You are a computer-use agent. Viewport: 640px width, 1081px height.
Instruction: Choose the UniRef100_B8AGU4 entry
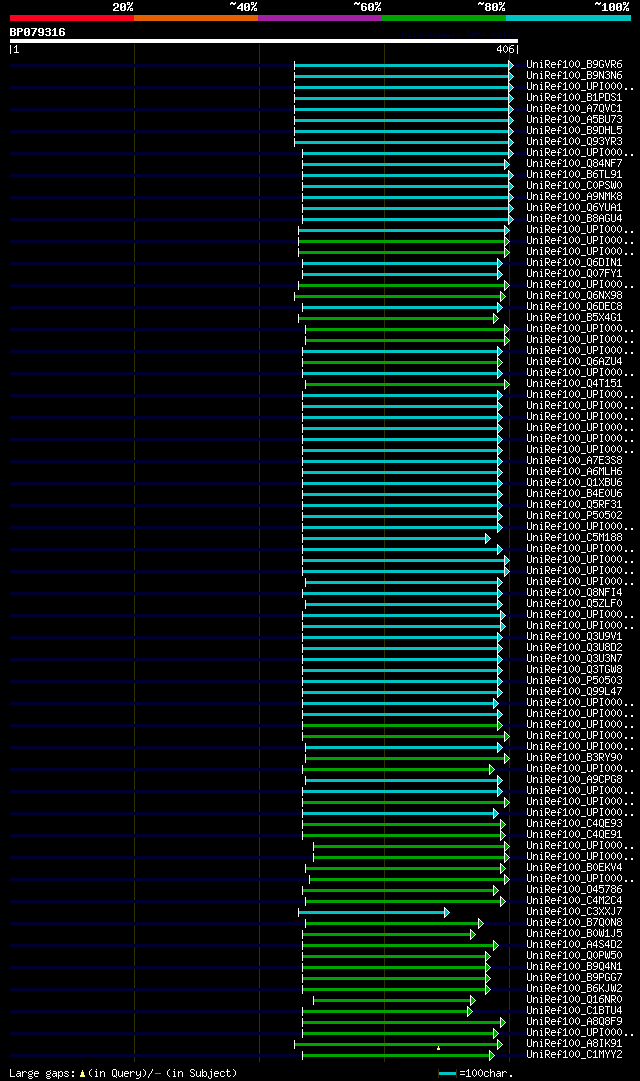click(x=574, y=219)
